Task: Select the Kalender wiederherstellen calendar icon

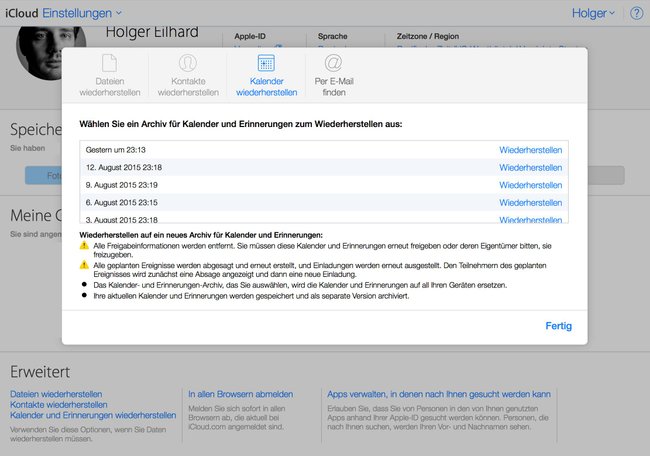Action: tap(266, 63)
